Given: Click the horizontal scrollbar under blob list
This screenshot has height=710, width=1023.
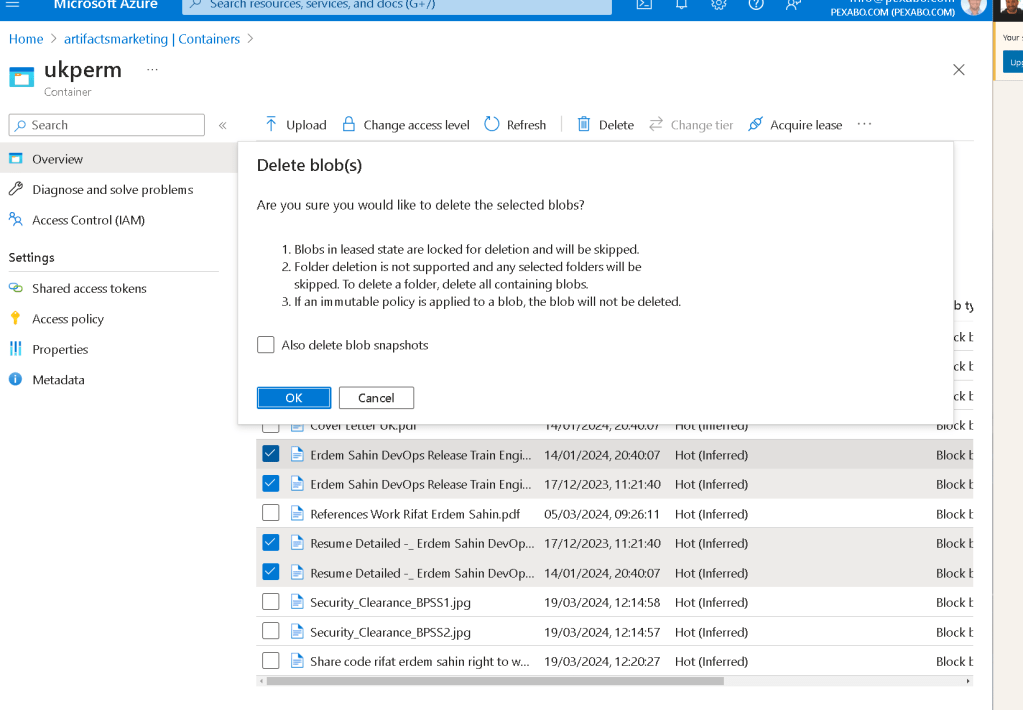Looking at the screenshot, I should [495, 681].
